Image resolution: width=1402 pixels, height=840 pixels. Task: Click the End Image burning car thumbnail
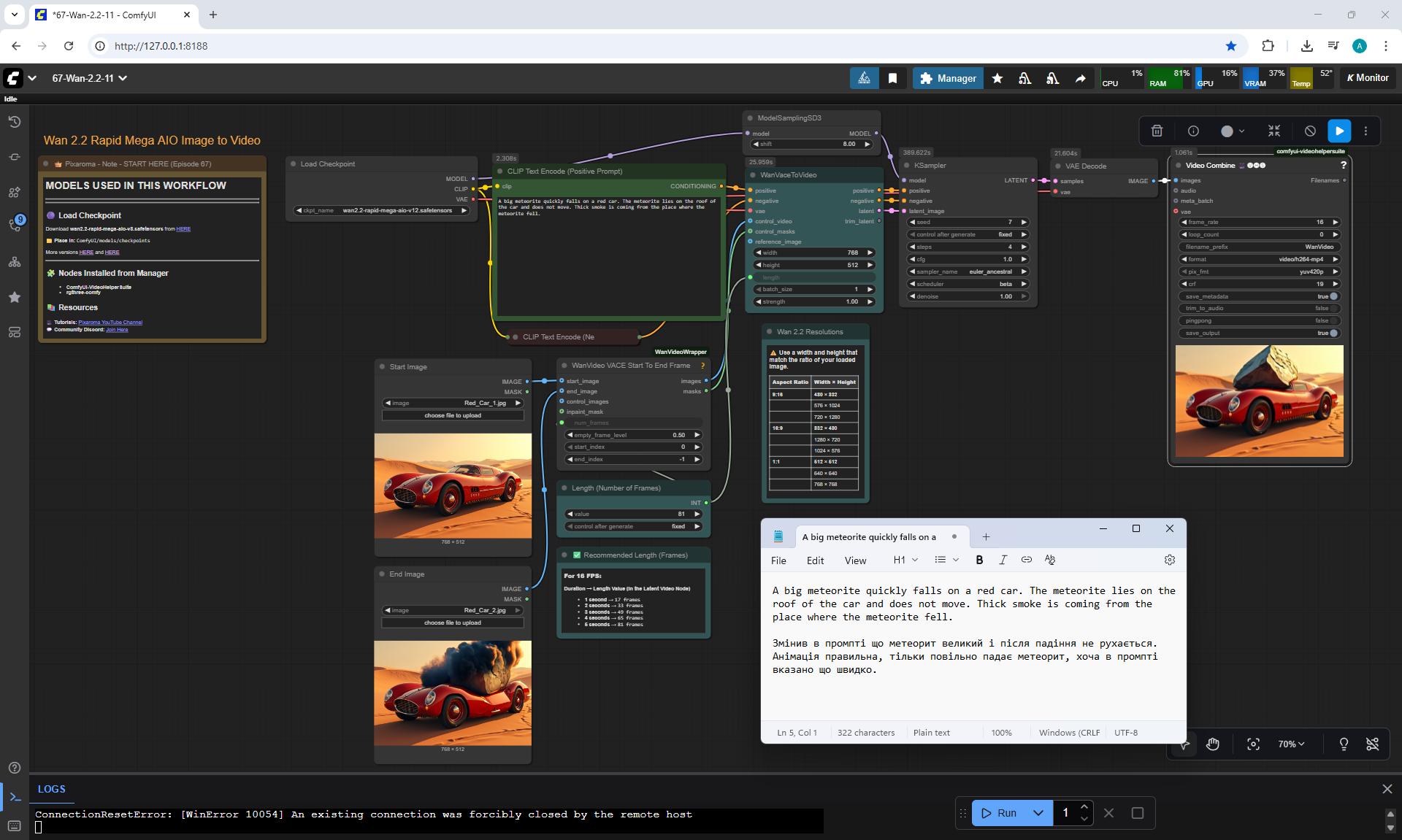point(453,693)
